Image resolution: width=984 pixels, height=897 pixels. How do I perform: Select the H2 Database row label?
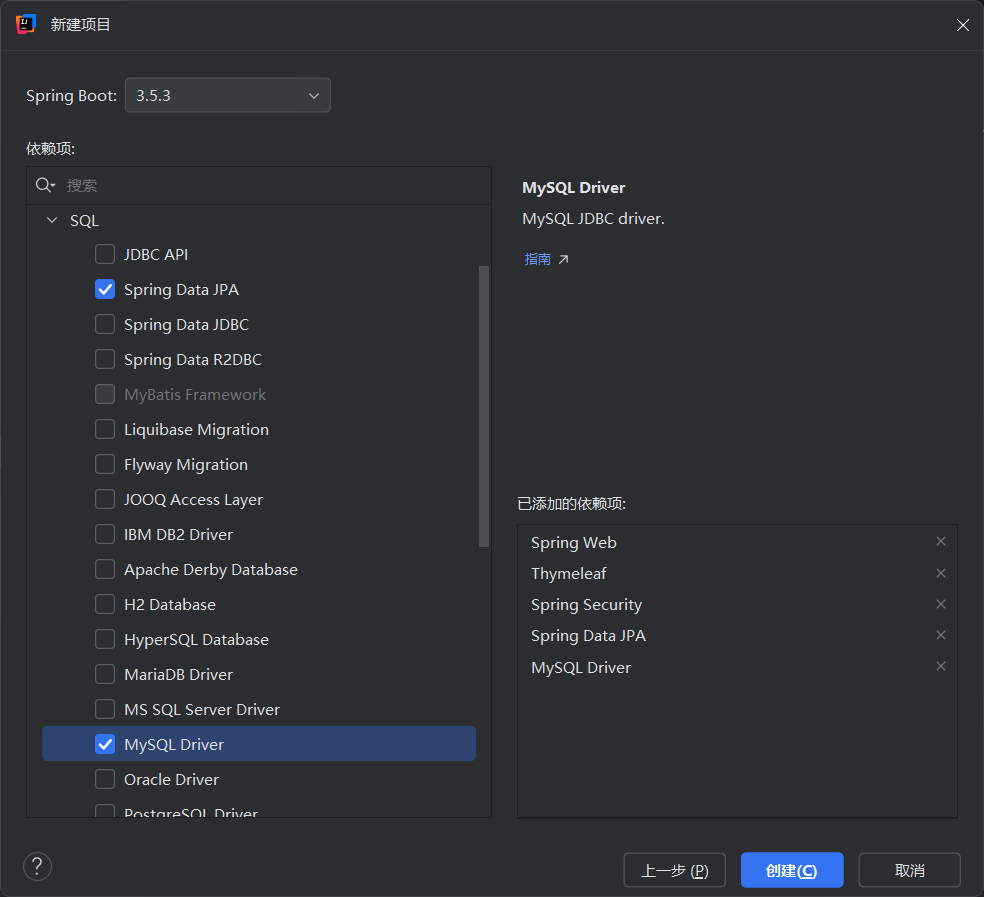coord(170,604)
